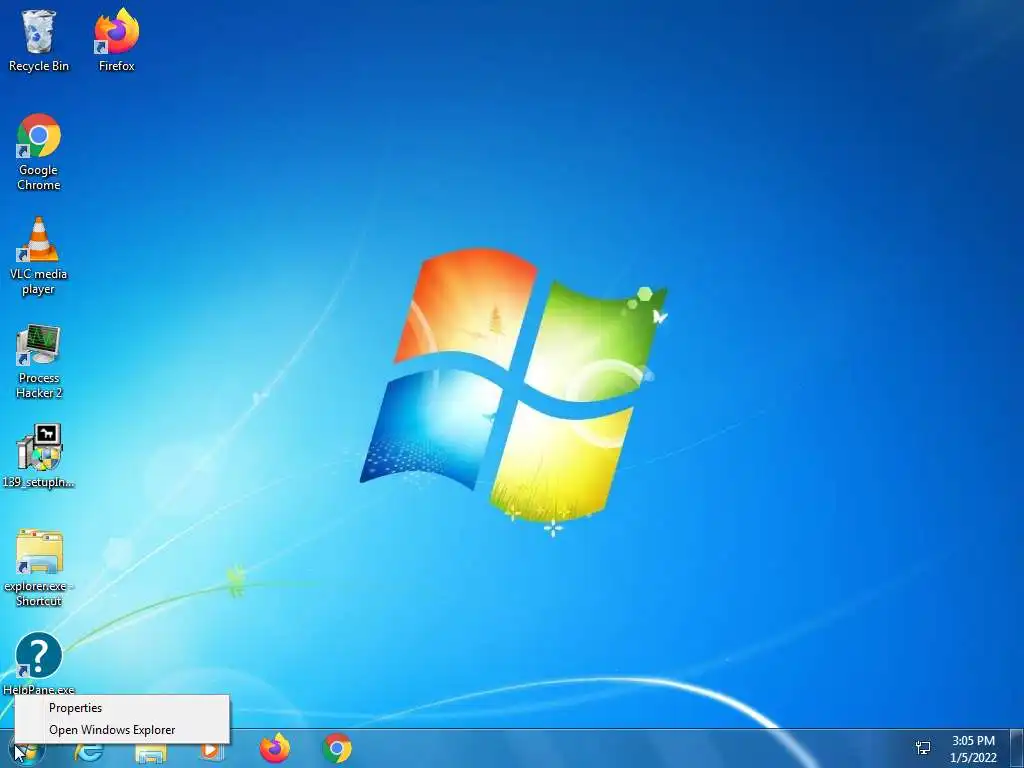1024x768 pixels.
Task: Launch Google Chrome from the taskbar
Action: point(336,748)
